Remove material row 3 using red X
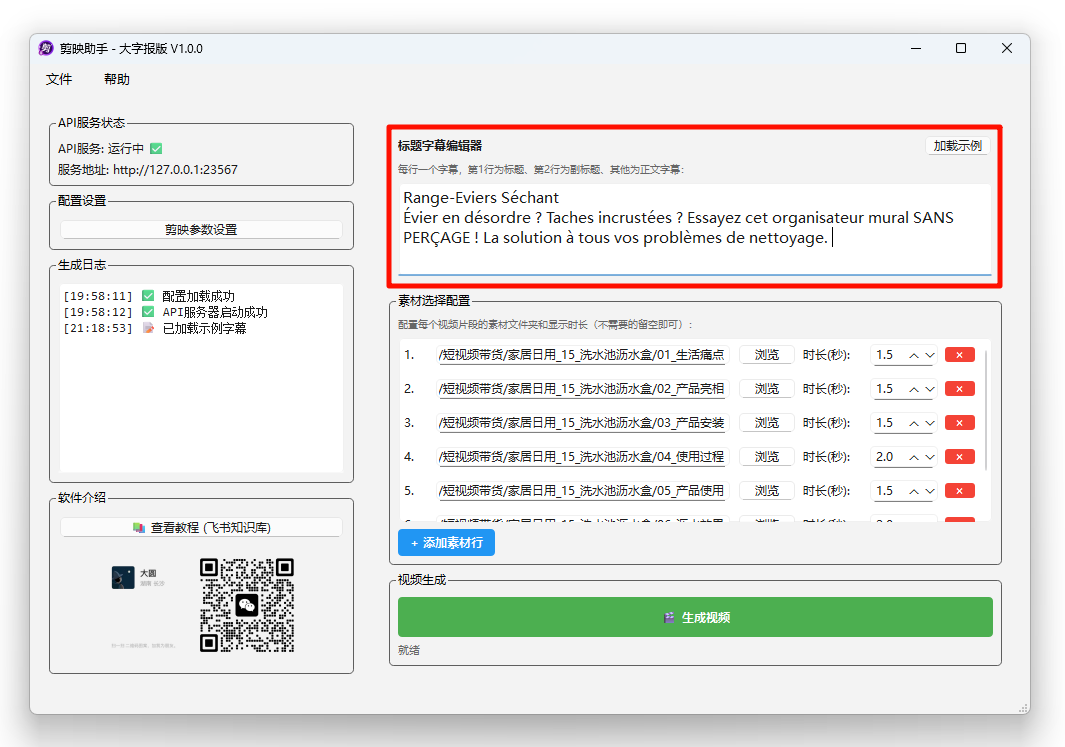This screenshot has width=1065, height=747. point(959,423)
